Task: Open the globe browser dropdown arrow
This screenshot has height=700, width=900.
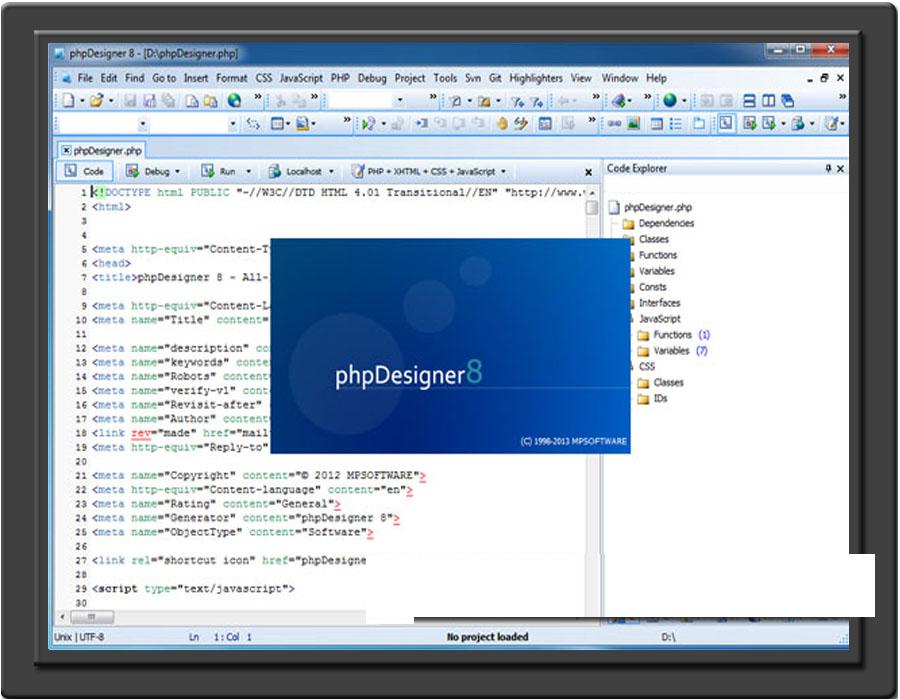Action: click(684, 101)
